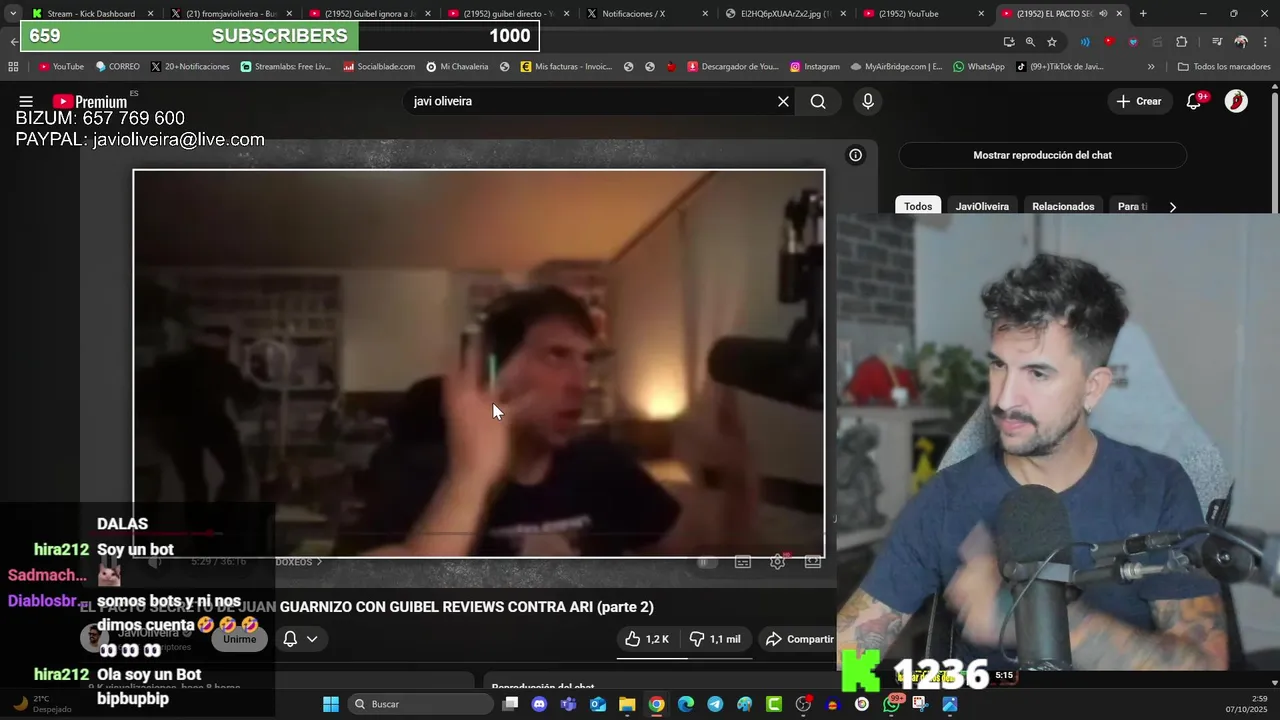Switch to Notificaciones / X tab
This screenshot has height=720, width=1280.
tap(645, 14)
